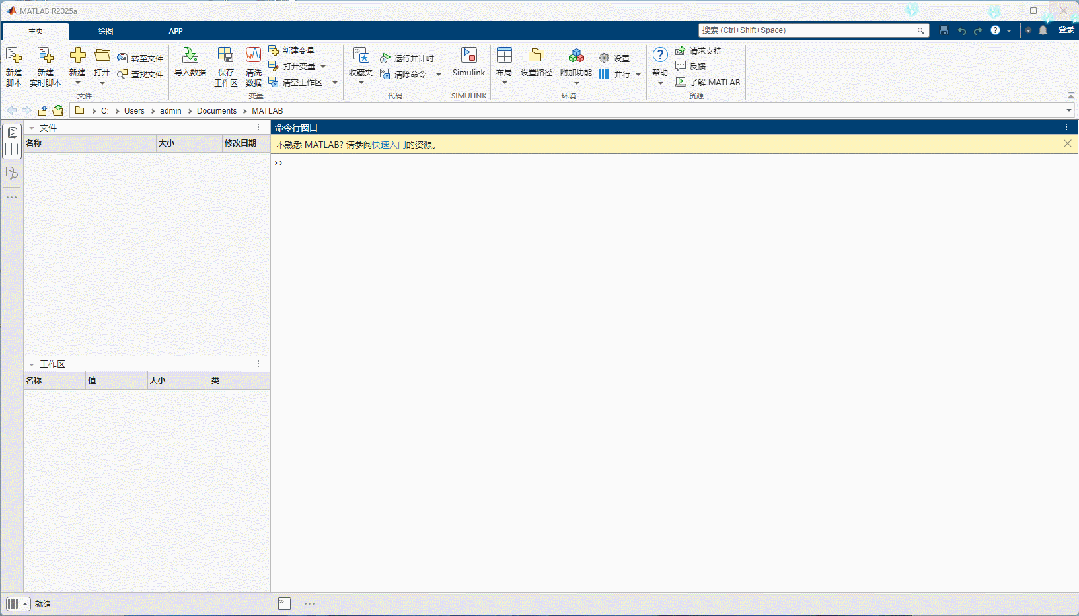The width and height of the screenshot is (1079, 616).
Task: Open the address bar history dropdown
Action: tap(1069, 111)
